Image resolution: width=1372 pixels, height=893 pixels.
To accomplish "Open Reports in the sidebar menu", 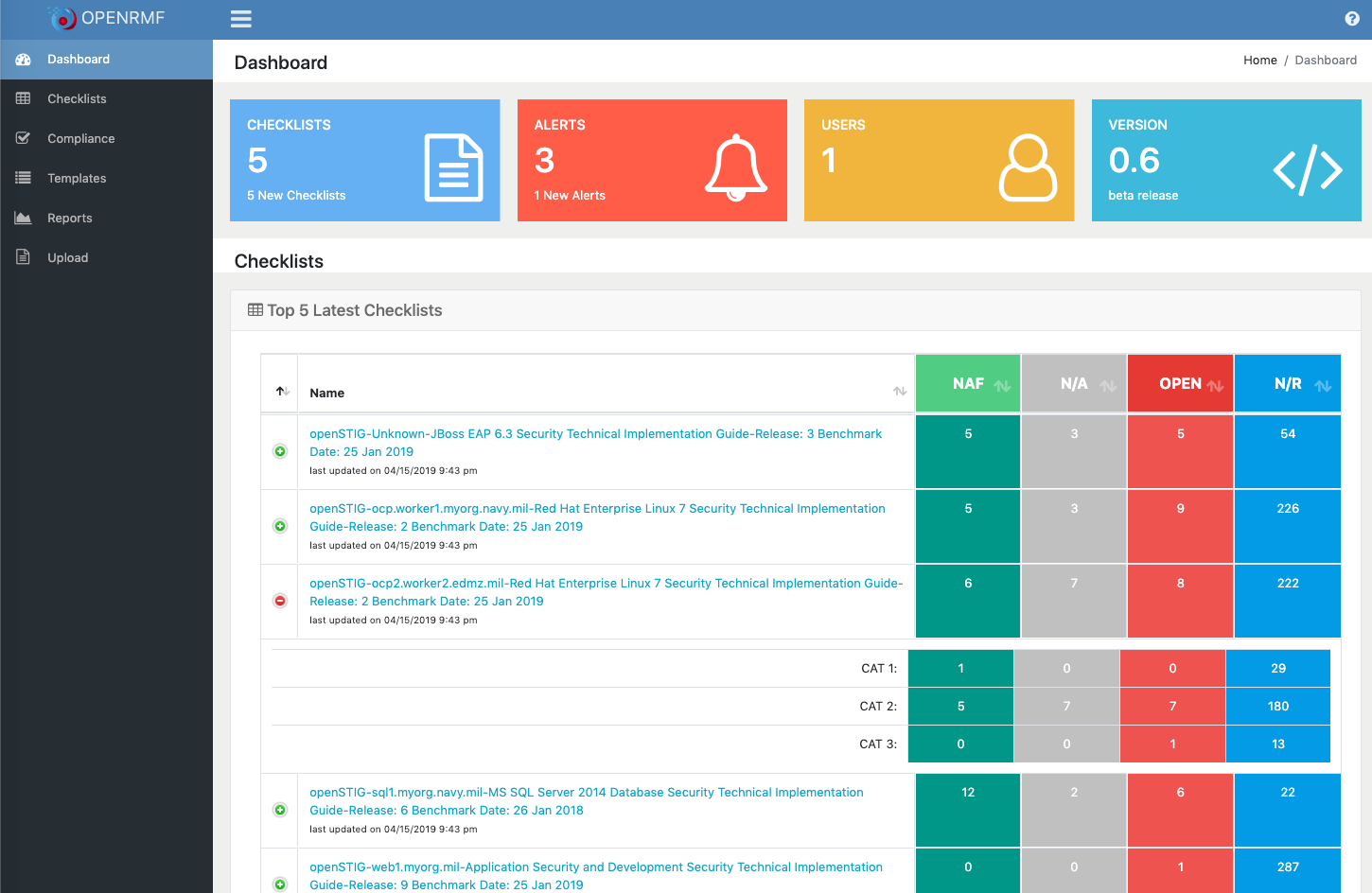I will point(106,218).
